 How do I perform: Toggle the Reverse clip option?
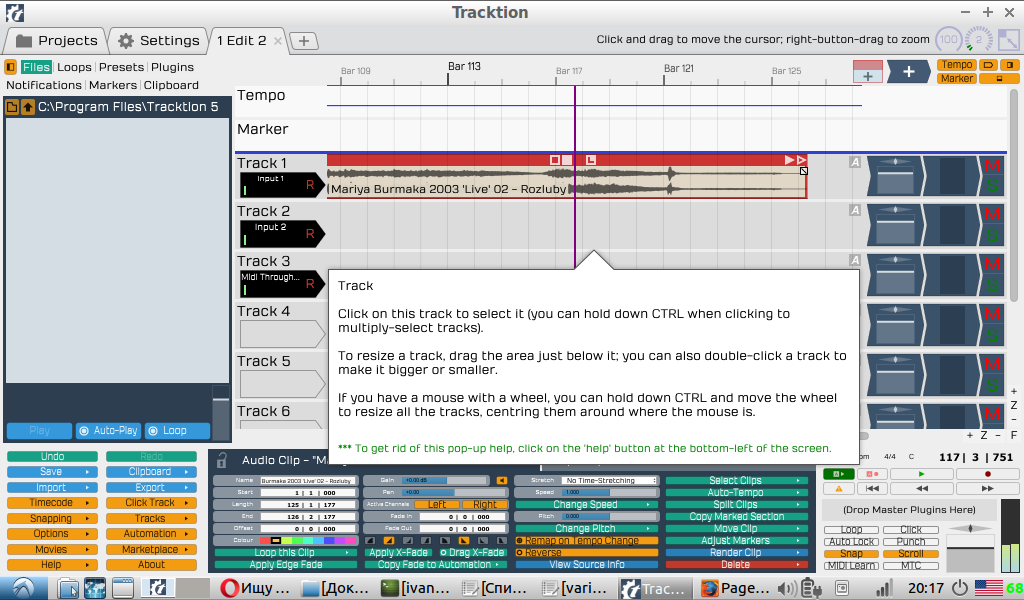point(586,552)
